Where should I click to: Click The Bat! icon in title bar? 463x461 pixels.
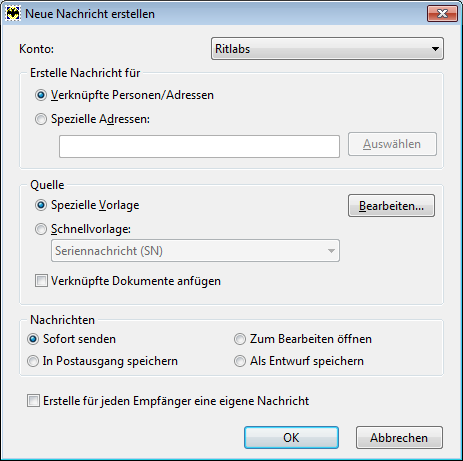(x=13, y=14)
